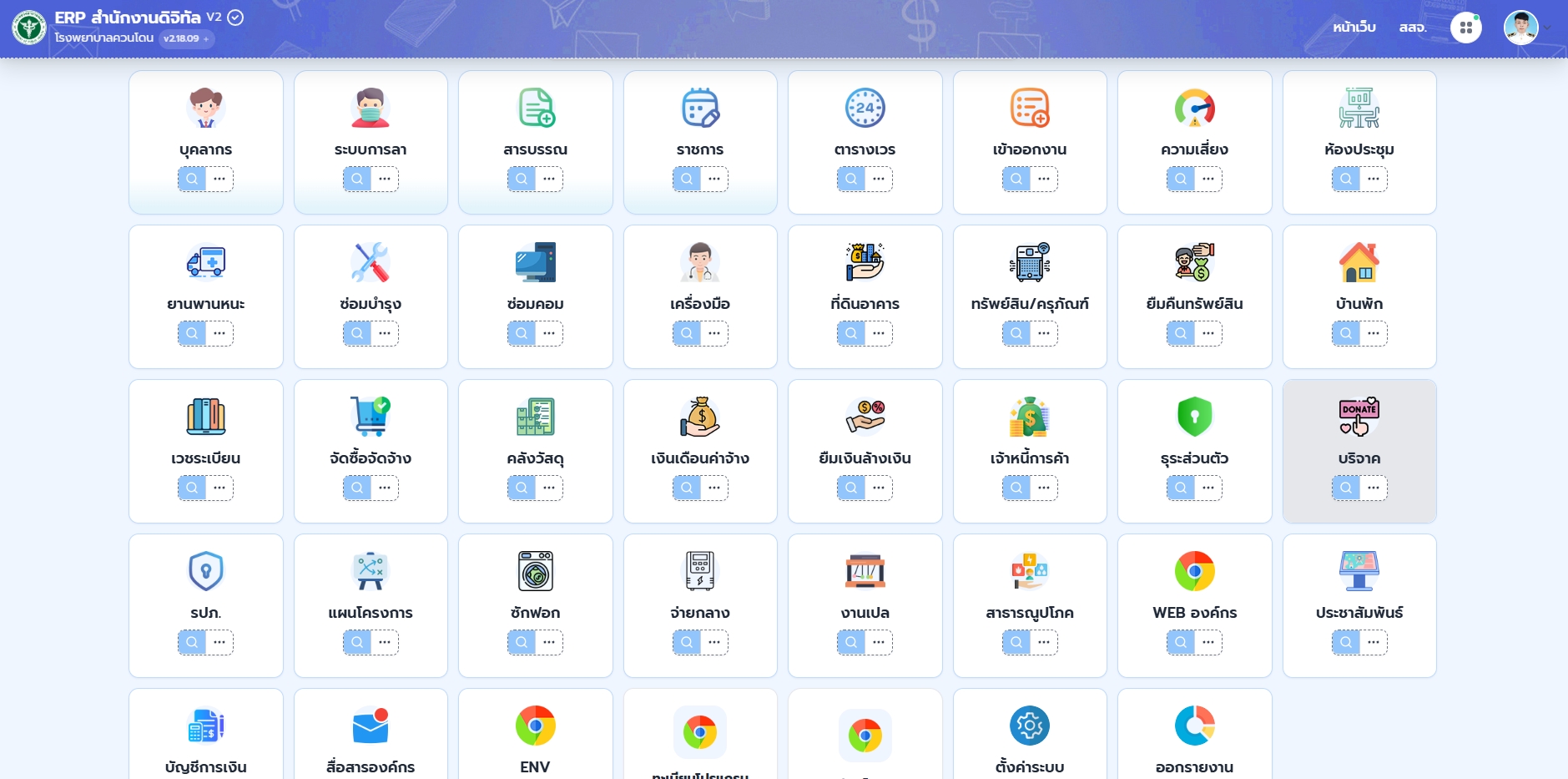Go to หน้าเว็บ in the top bar
The height and width of the screenshot is (779, 1568).
(1354, 28)
